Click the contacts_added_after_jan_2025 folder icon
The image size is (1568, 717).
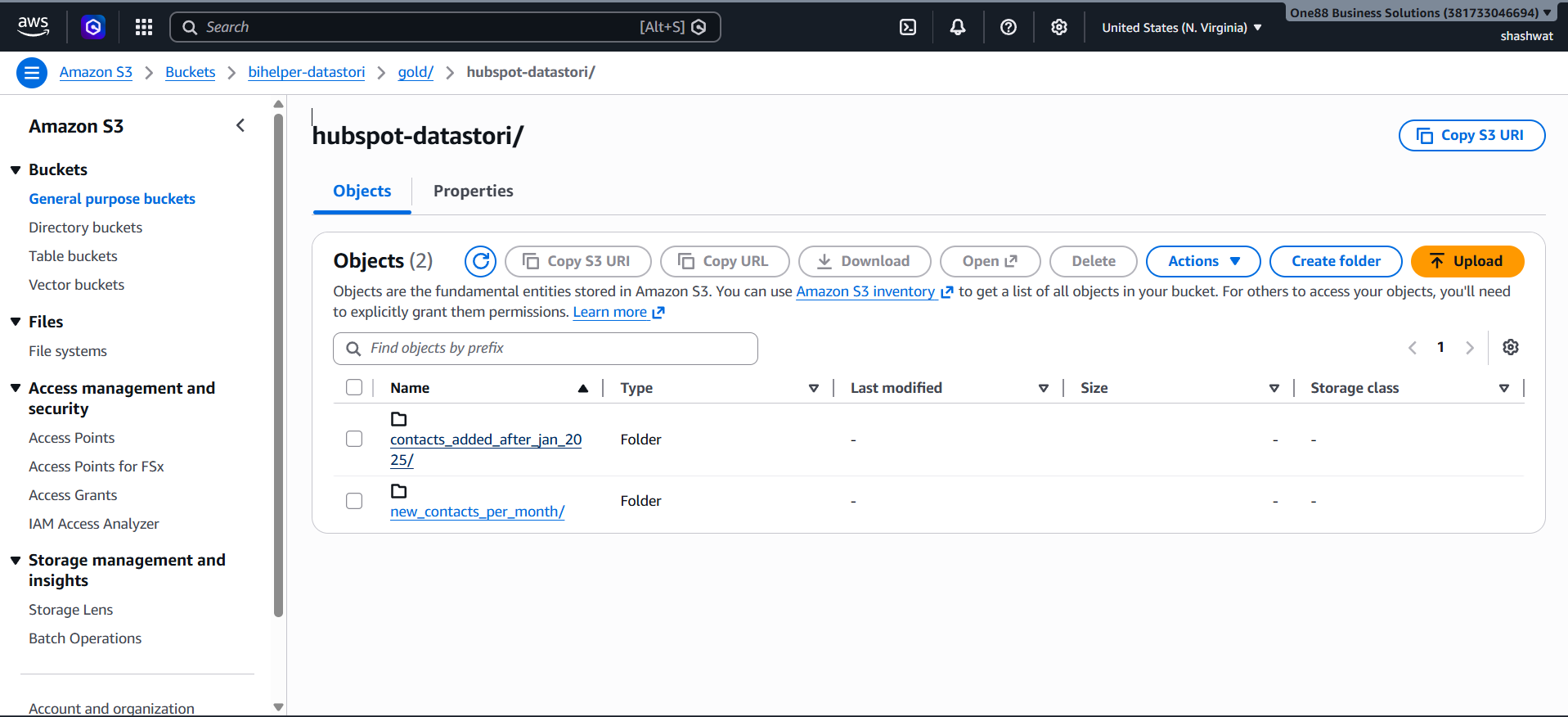[x=398, y=419]
